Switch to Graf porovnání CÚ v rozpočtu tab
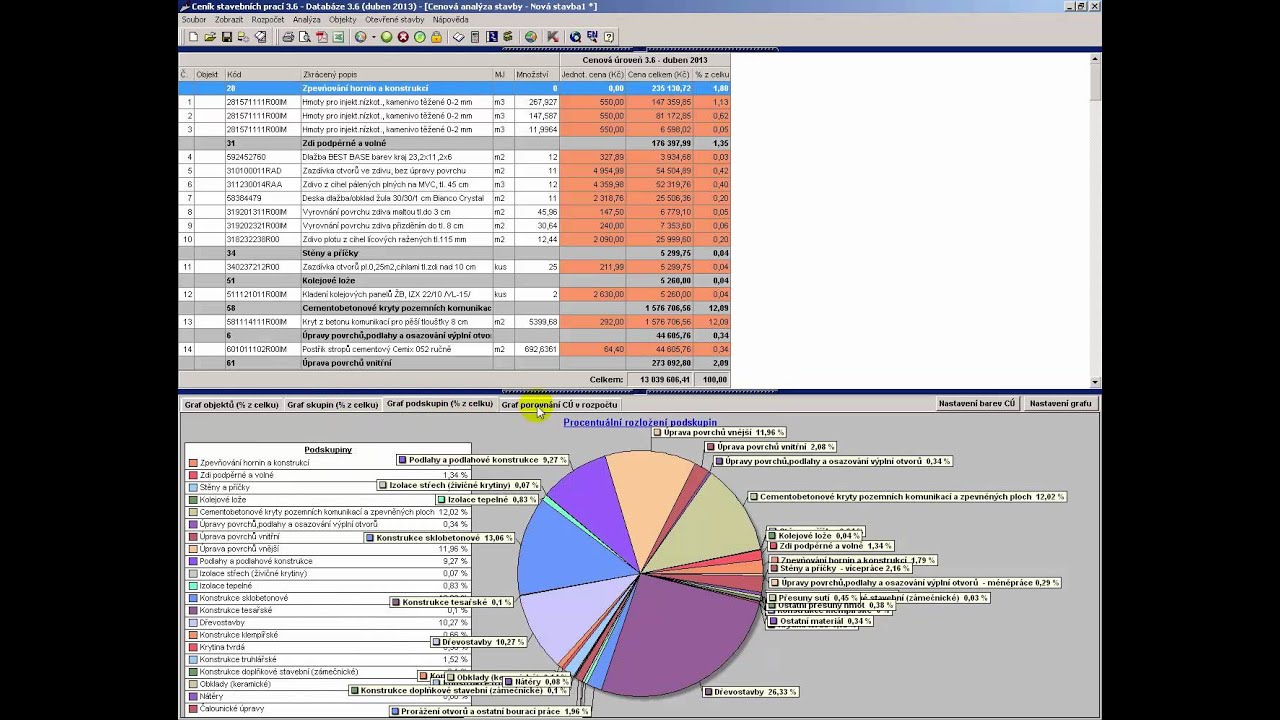The height and width of the screenshot is (720, 1280). [559, 405]
